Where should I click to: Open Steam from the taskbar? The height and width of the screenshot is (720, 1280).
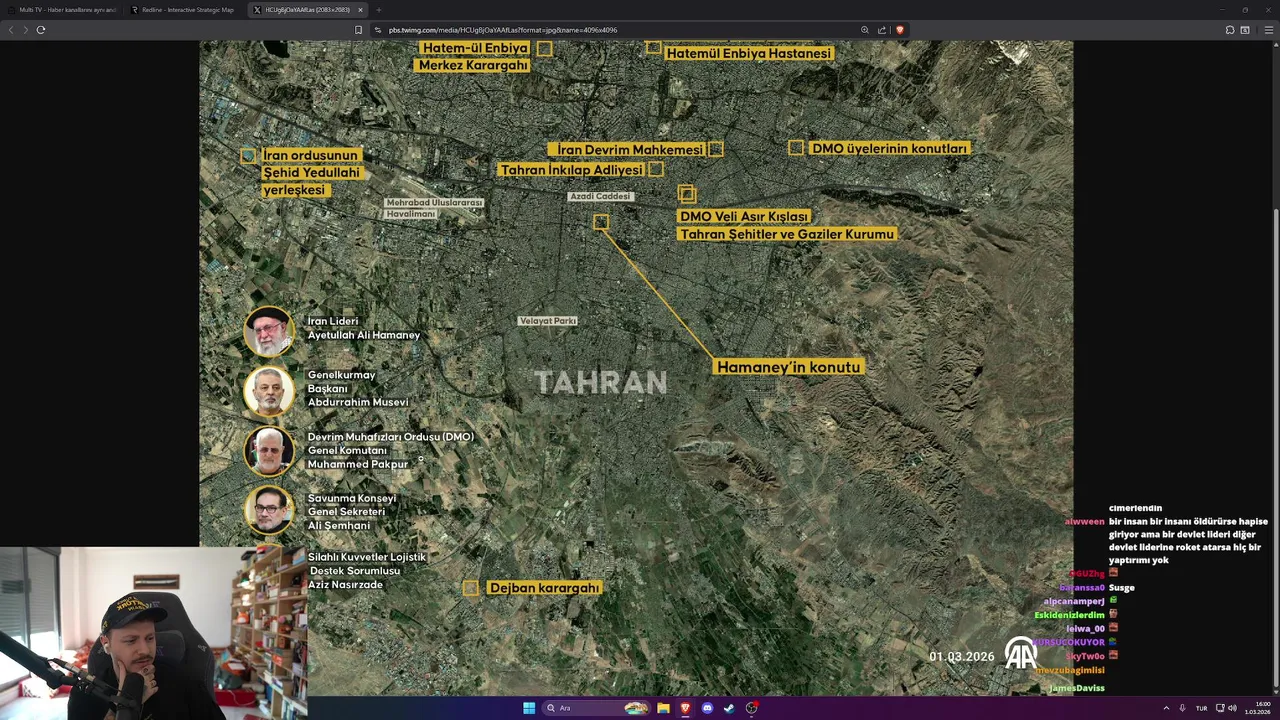point(729,708)
